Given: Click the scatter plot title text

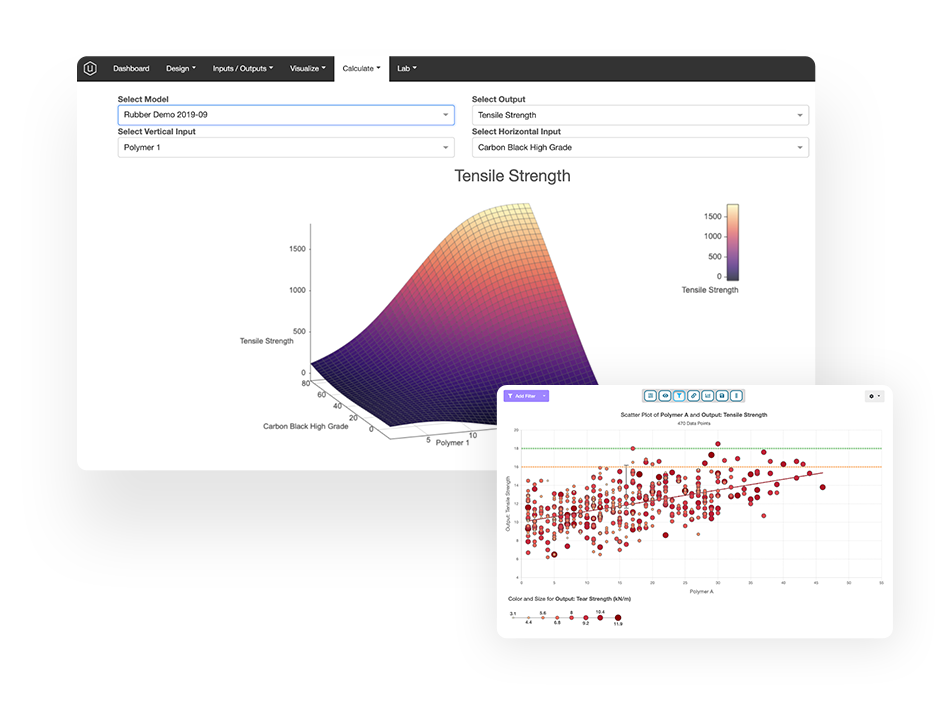Looking at the screenshot, I should (694, 415).
